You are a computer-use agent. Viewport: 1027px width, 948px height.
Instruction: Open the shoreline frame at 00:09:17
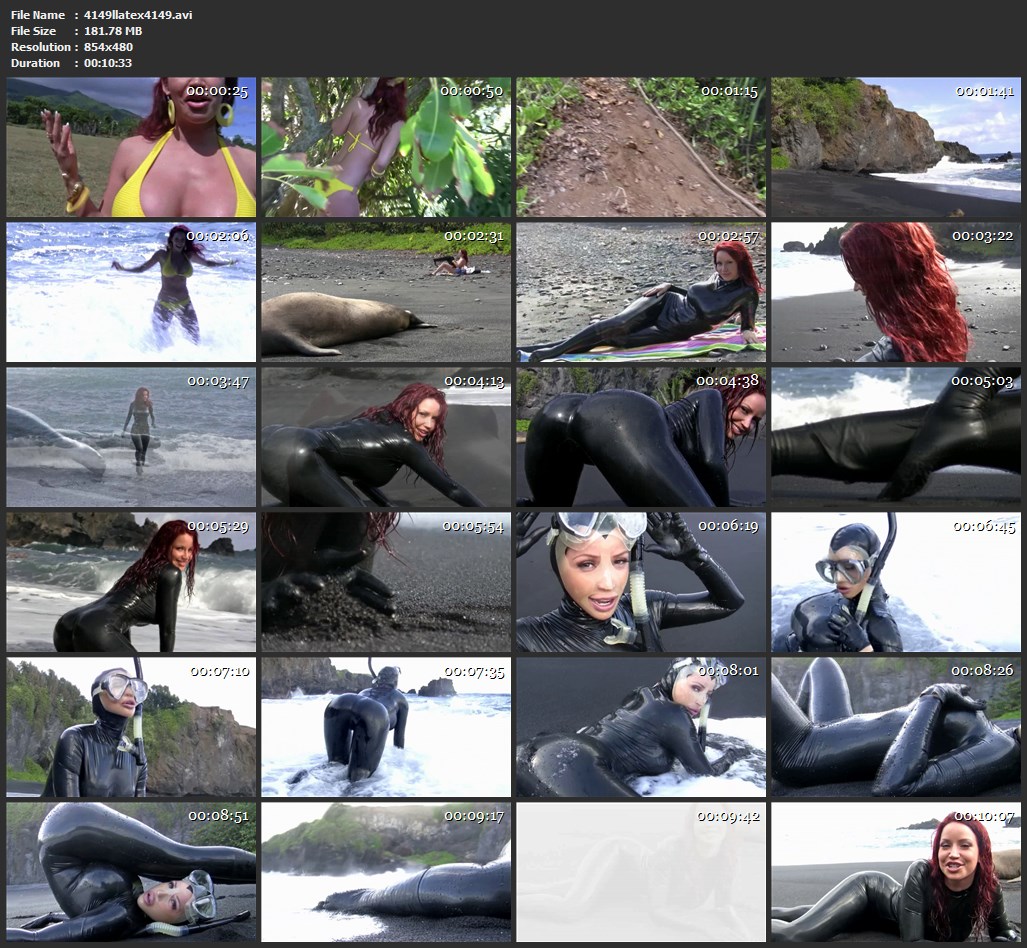[386, 872]
